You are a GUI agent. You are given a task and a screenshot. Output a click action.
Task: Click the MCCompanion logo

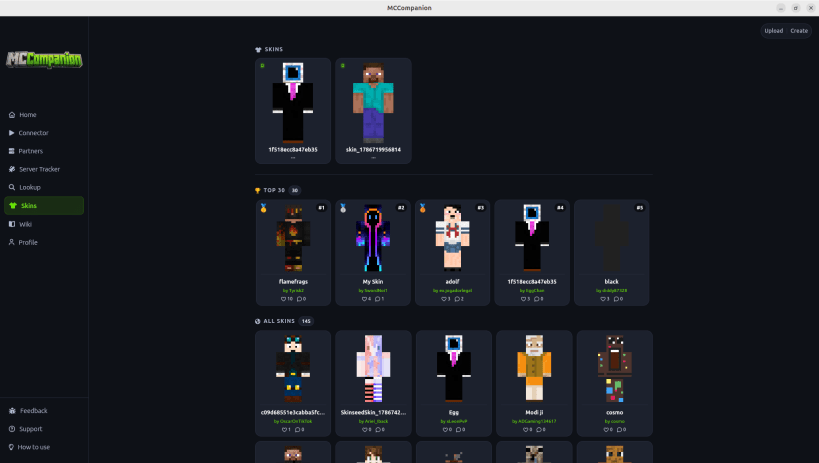44,60
